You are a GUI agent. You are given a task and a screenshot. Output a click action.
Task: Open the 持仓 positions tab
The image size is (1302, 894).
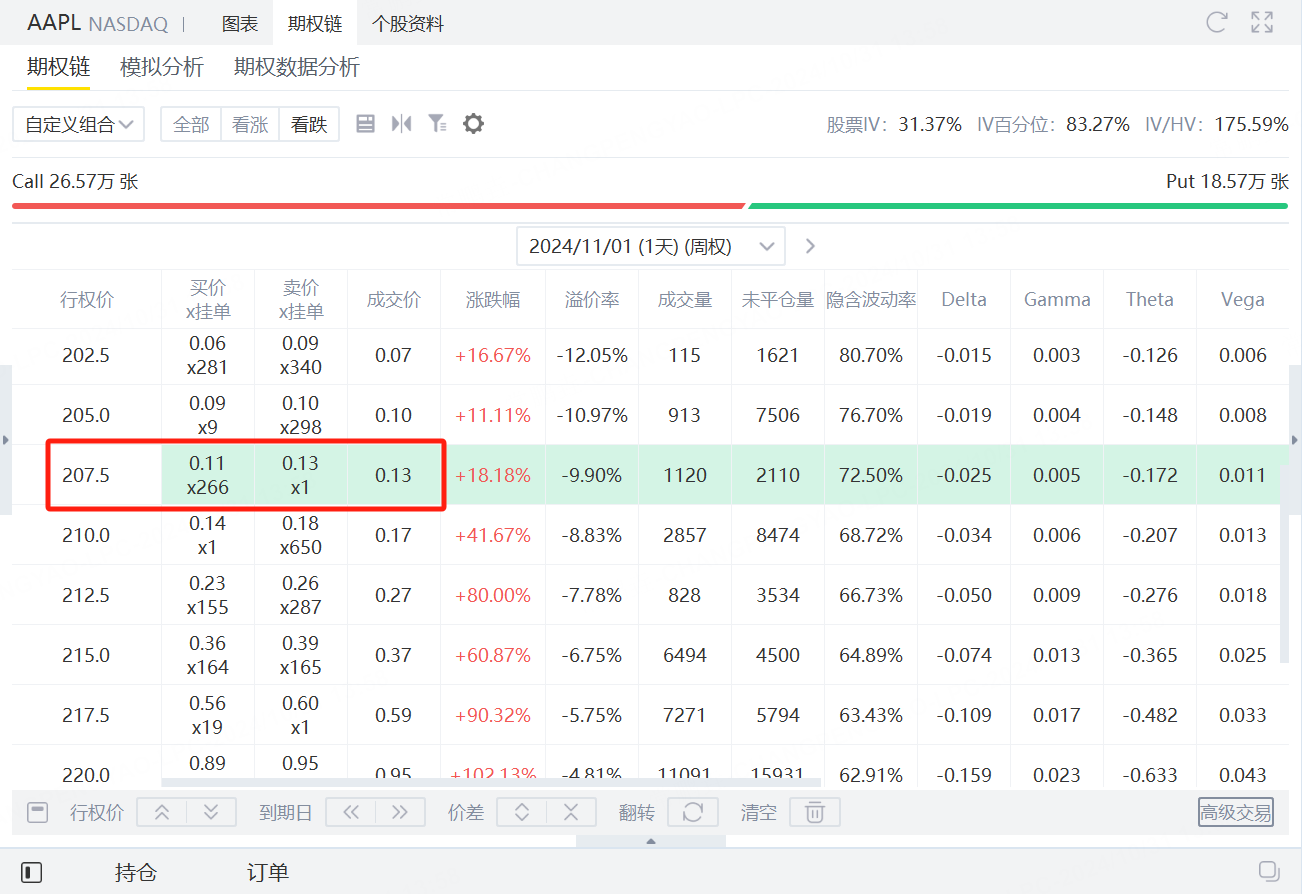(136, 872)
